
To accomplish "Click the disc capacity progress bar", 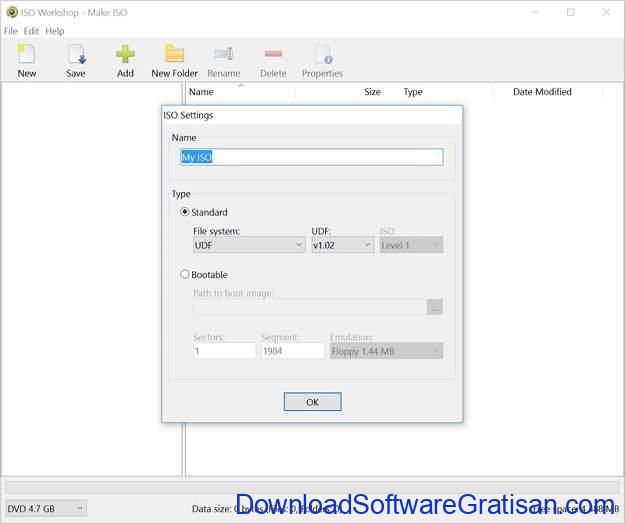I will point(312,487).
